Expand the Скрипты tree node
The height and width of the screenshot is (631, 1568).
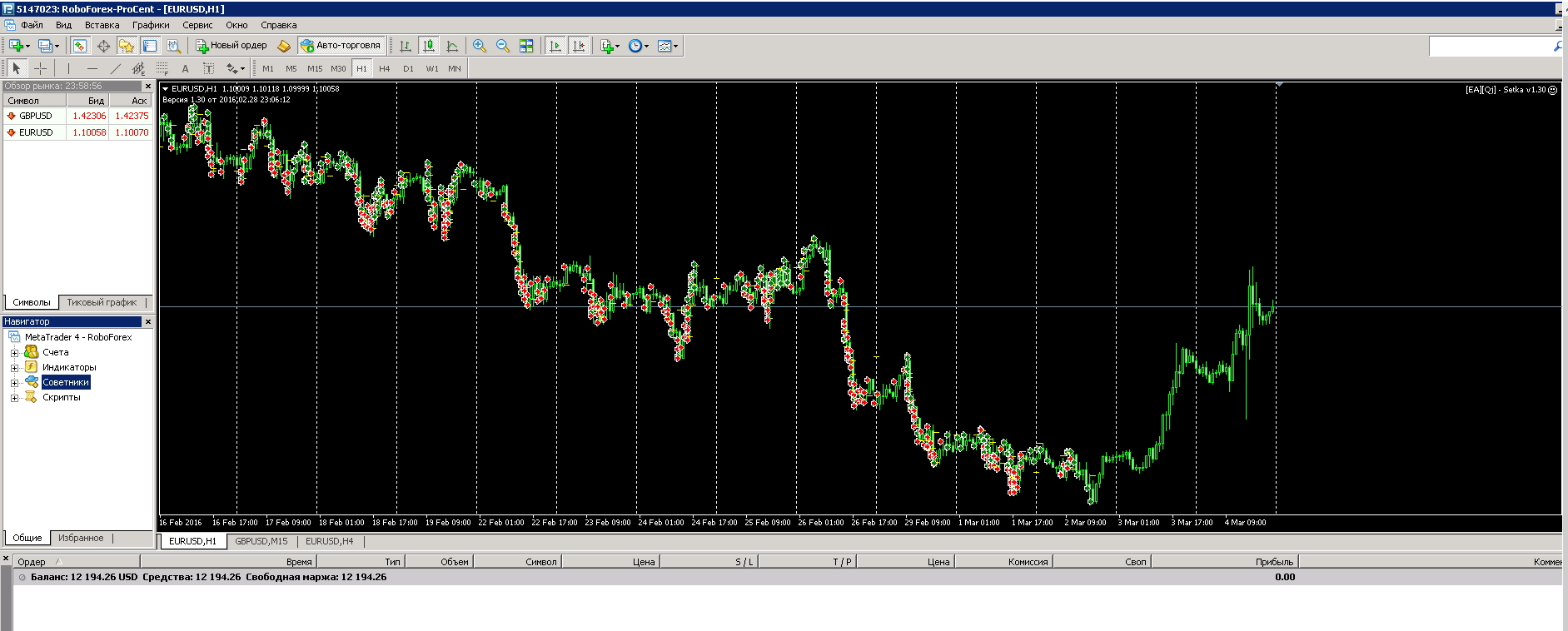(x=14, y=398)
